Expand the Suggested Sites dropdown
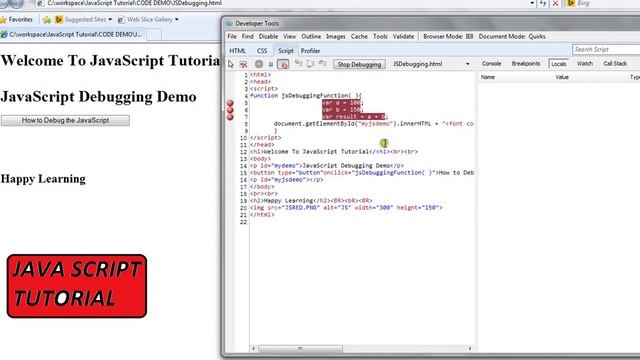This screenshot has width=640, height=360. click(110, 20)
